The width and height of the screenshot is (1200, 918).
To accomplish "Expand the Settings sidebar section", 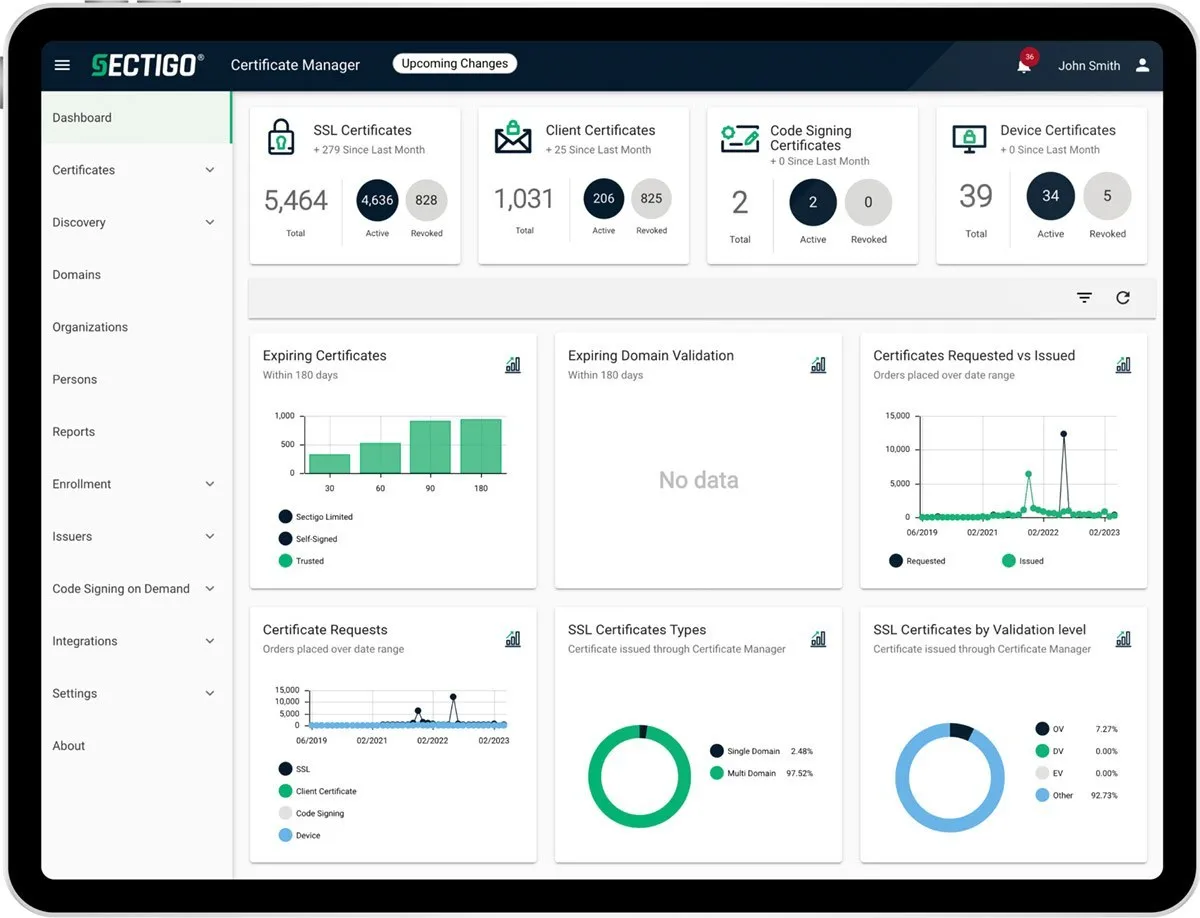I will click(x=210, y=693).
